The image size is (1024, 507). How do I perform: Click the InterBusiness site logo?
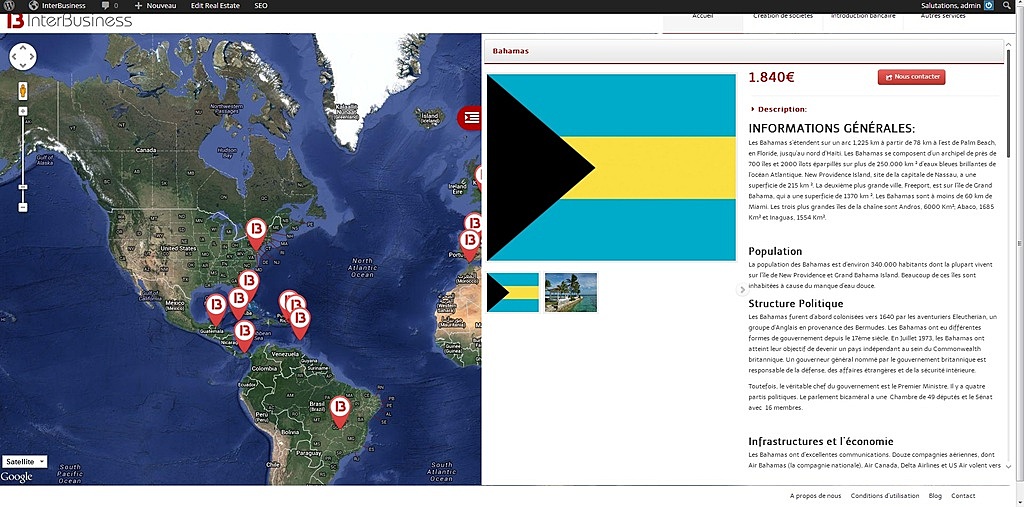pos(69,21)
